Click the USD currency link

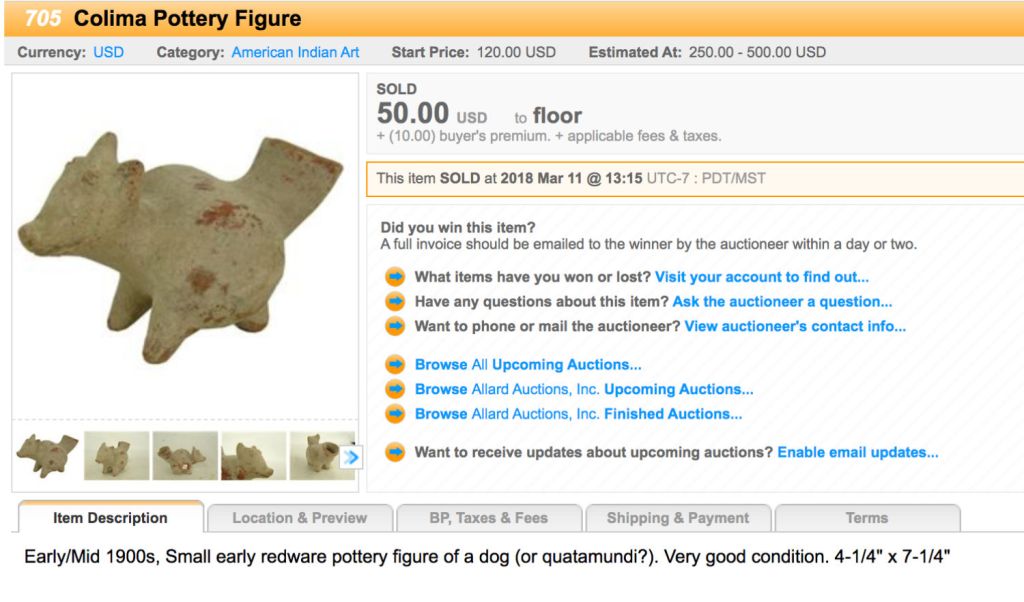[108, 52]
